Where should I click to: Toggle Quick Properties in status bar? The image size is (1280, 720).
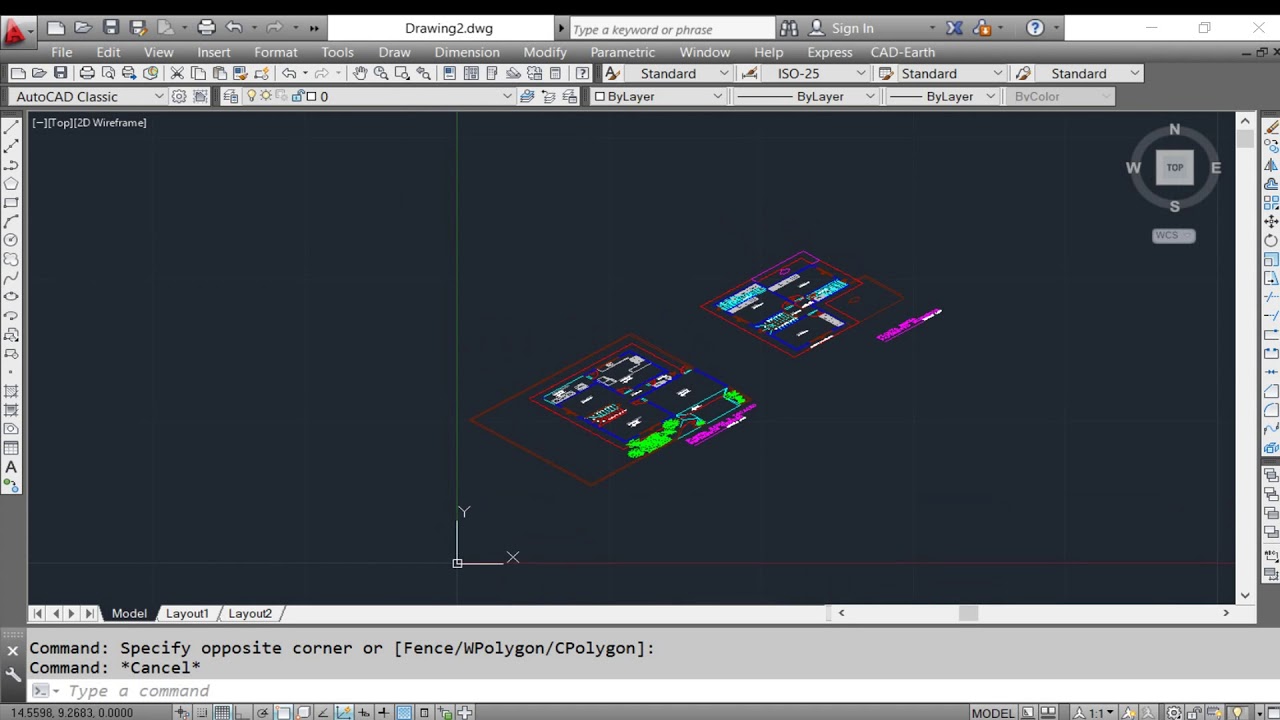pyautogui.click(x=424, y=712)
